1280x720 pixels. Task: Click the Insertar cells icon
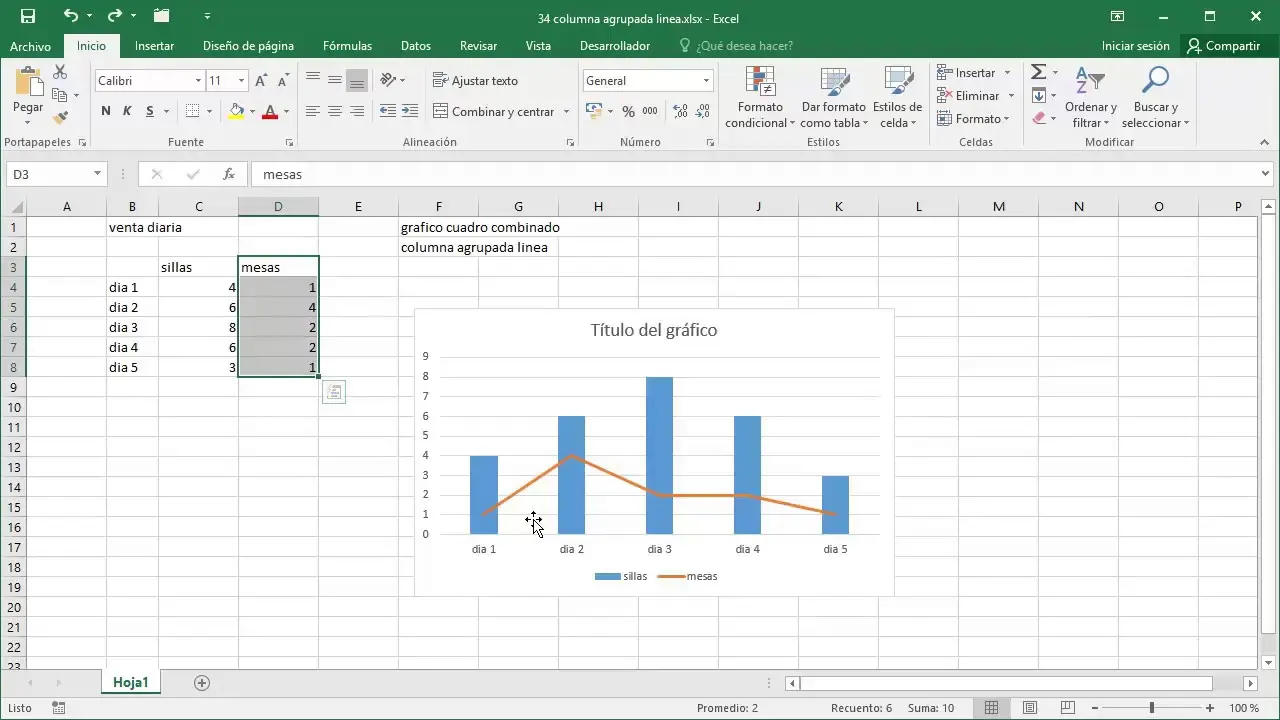944,72
